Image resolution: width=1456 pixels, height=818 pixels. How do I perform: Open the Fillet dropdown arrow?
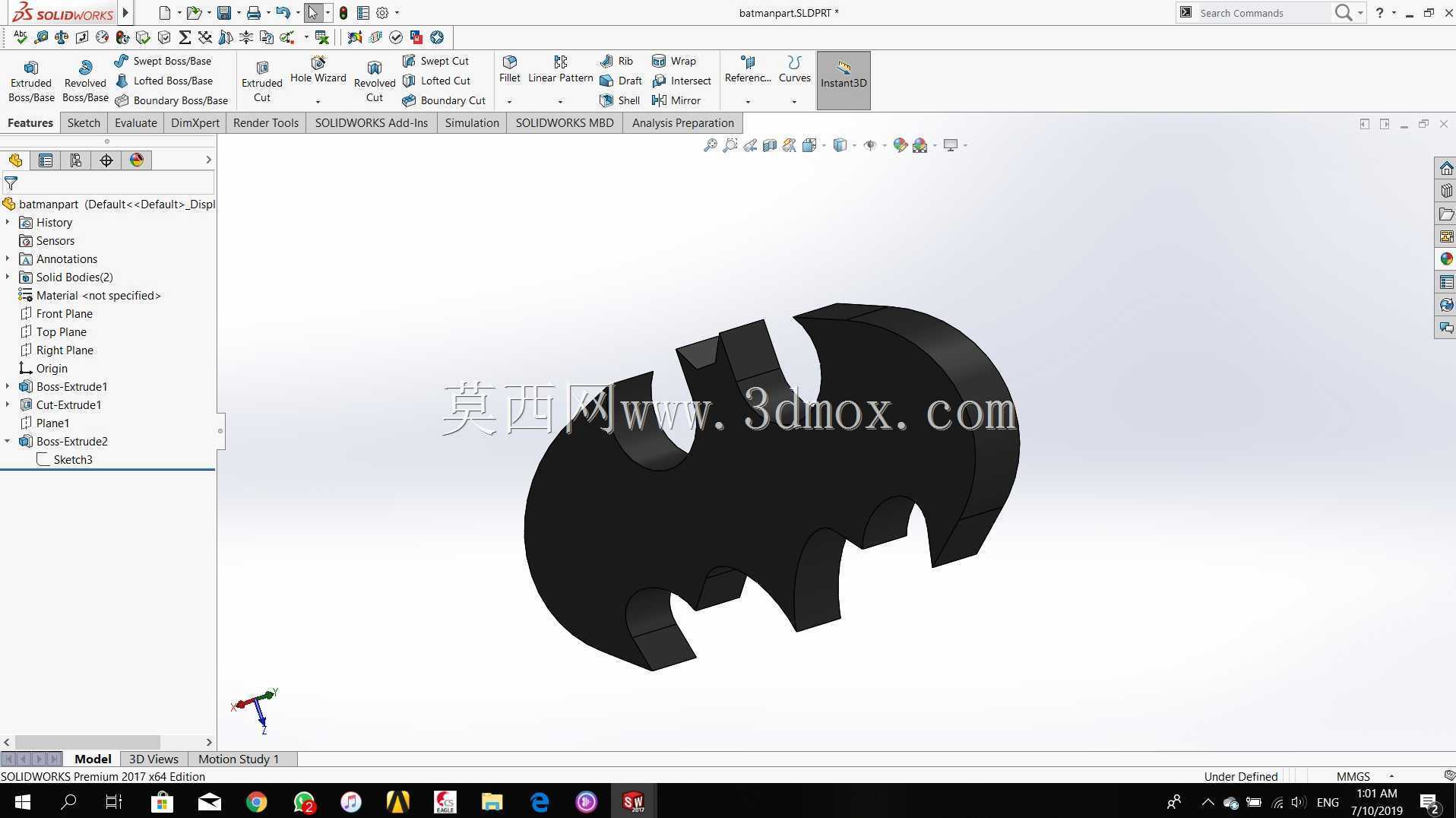[510, 101]
